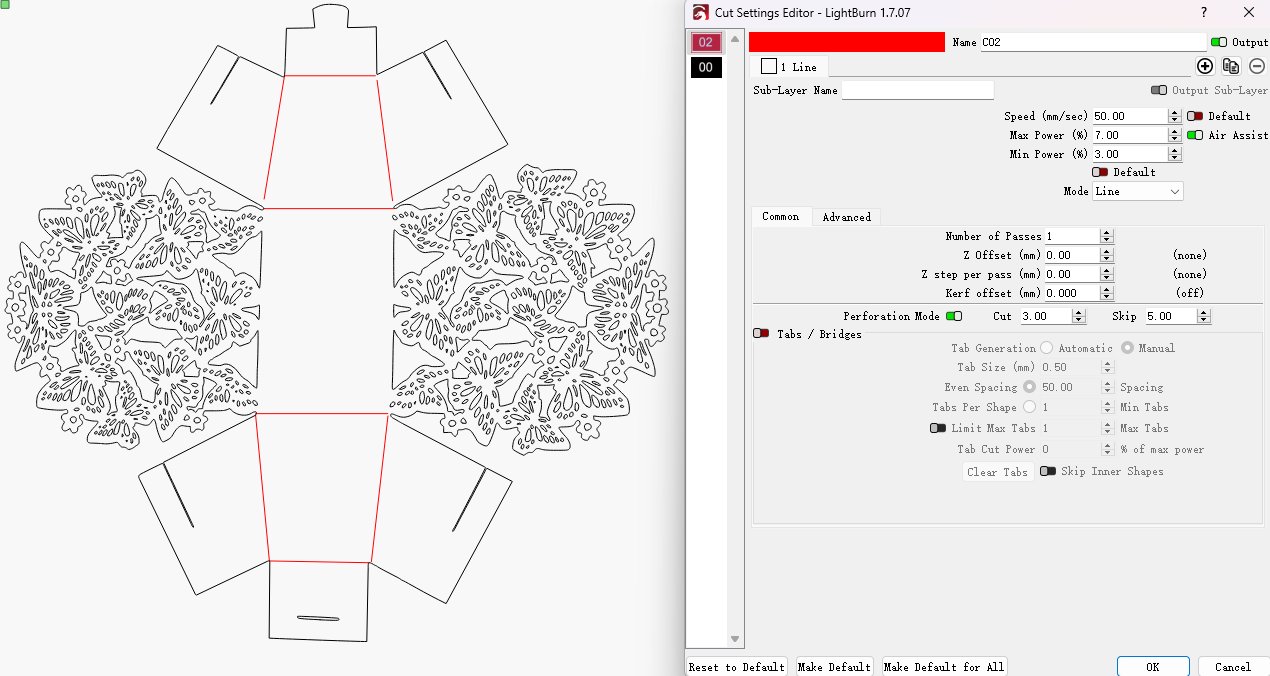Click the (off) text beside Kerf offset
Image resolution: width=1270 pixels, height=676 pixels.
(1189, 293)
